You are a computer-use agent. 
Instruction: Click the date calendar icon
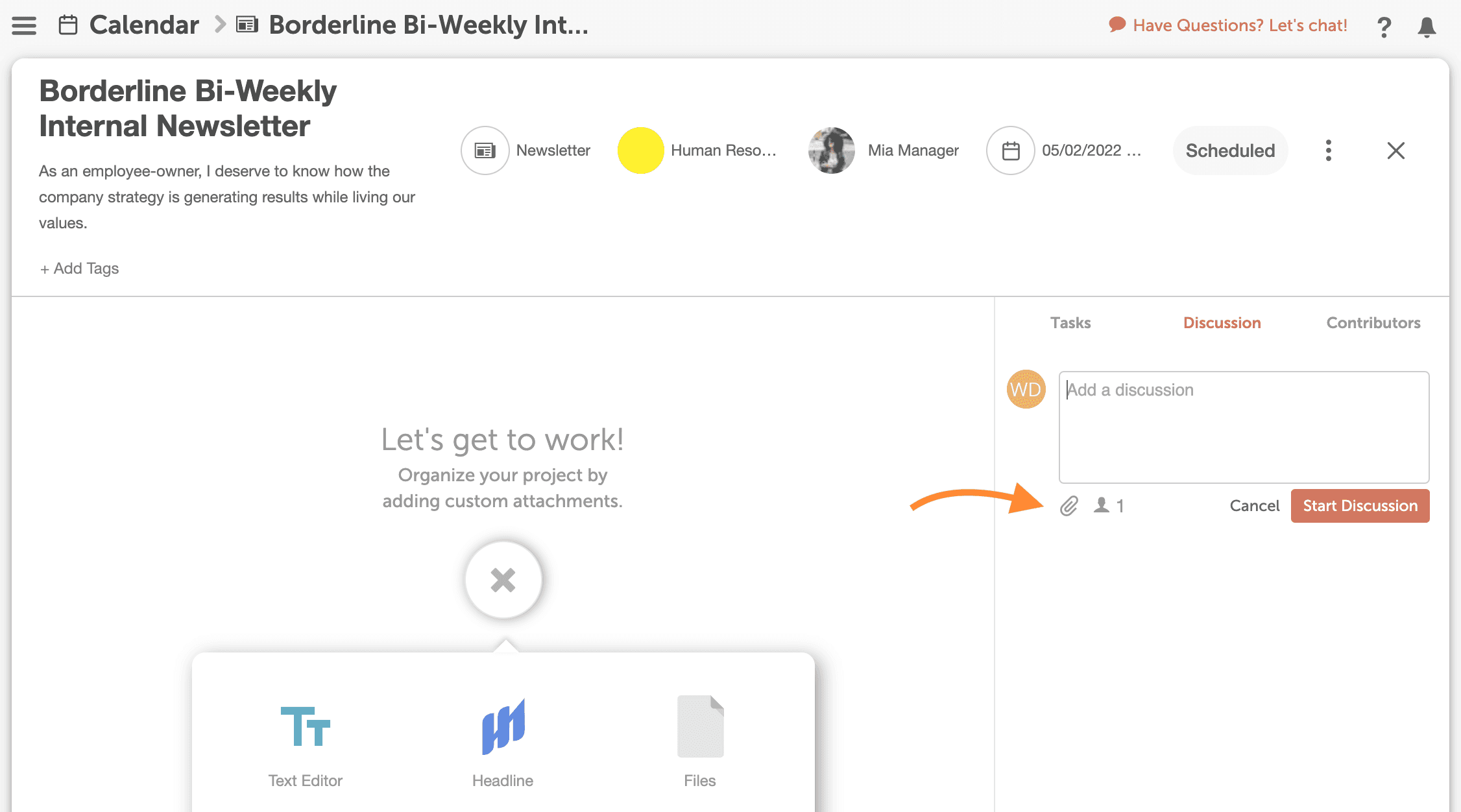click(1011, 150)
